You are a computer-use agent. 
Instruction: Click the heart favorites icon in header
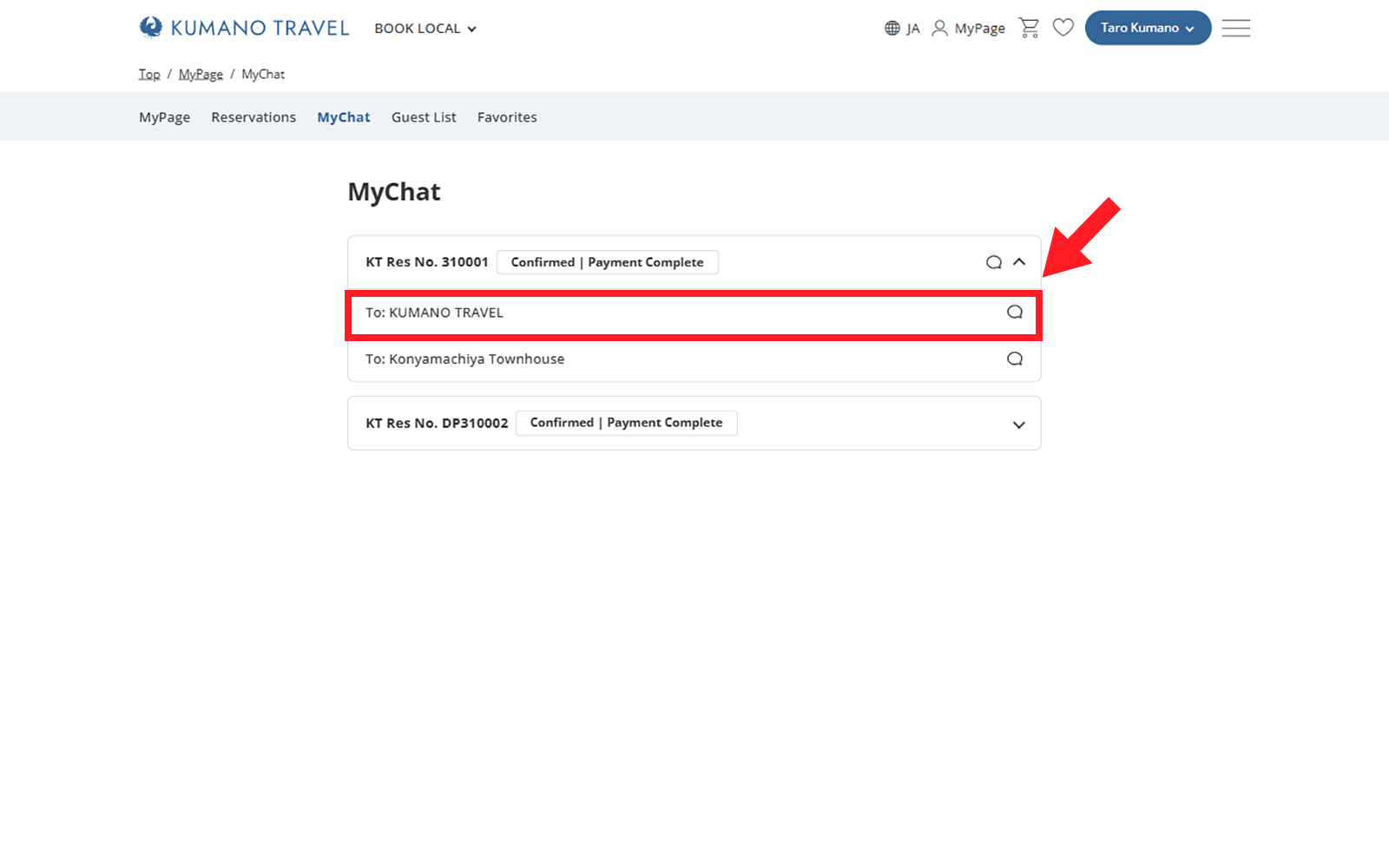pos(1063,28)
